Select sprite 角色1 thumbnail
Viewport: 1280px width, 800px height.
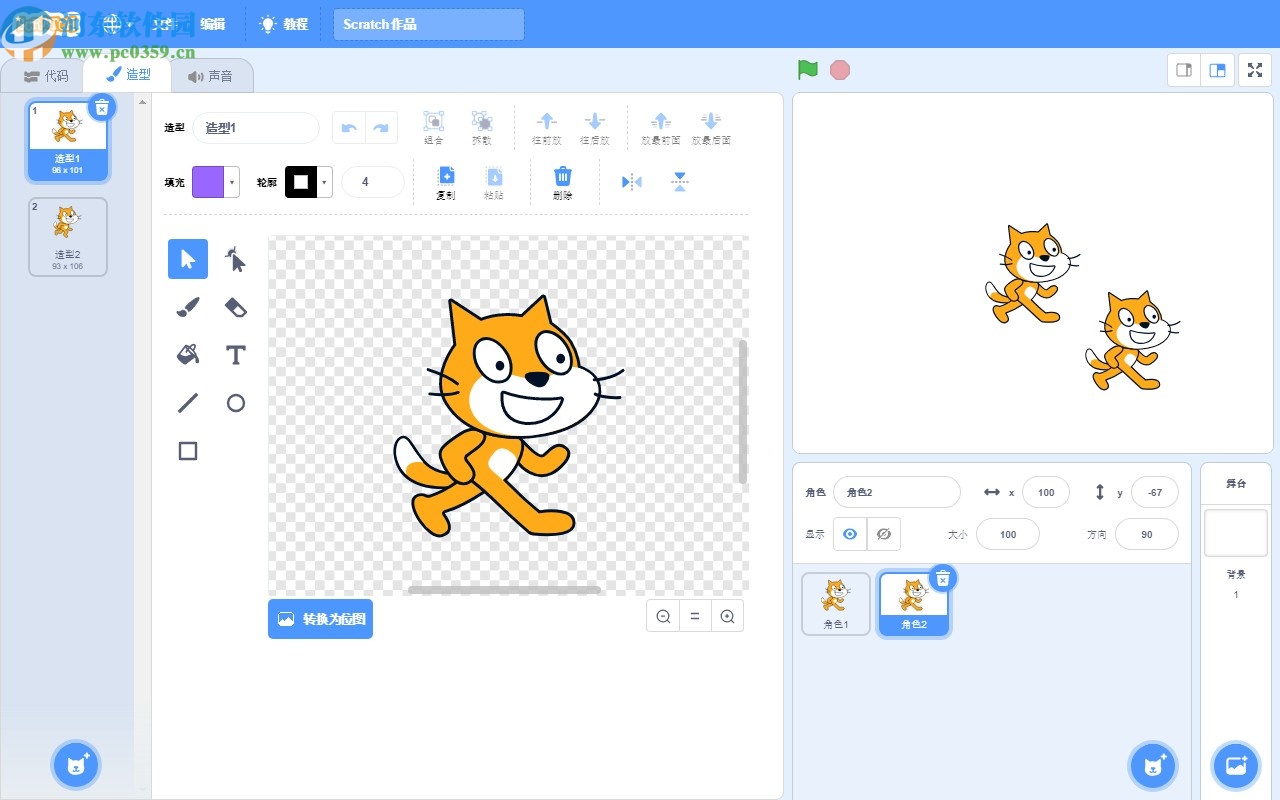click(x=835, y=603)
